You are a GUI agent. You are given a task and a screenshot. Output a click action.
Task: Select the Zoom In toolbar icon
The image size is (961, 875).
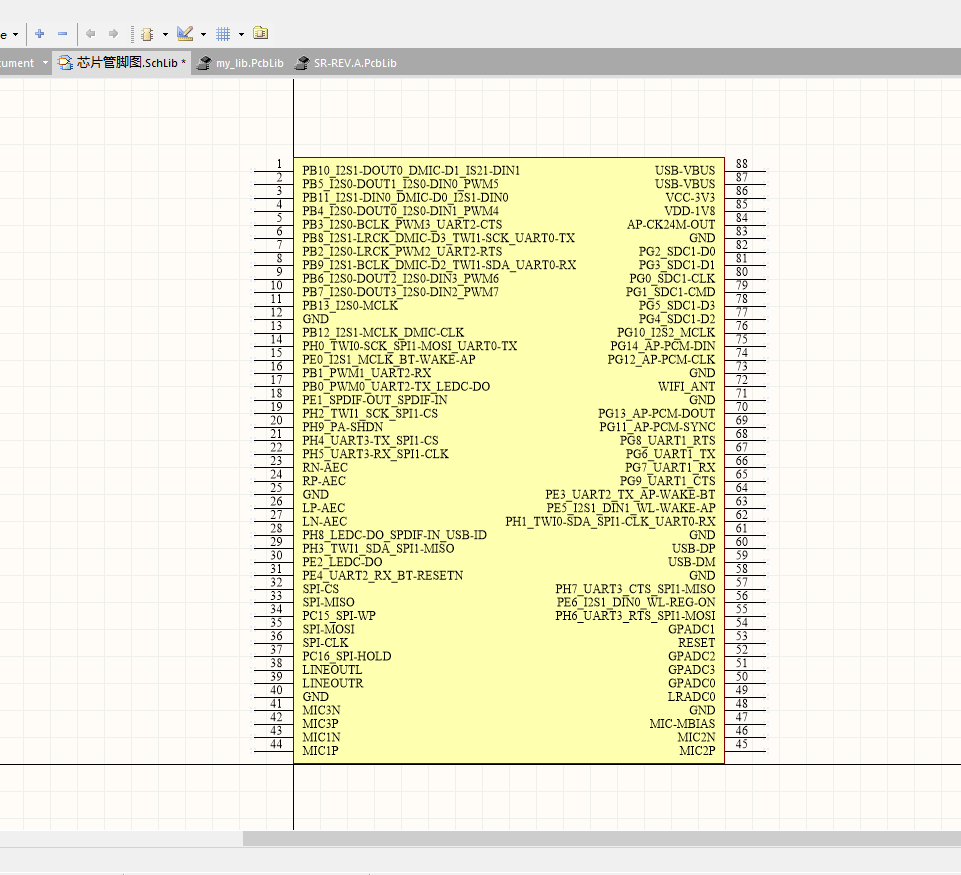click(x=39, y=33)
